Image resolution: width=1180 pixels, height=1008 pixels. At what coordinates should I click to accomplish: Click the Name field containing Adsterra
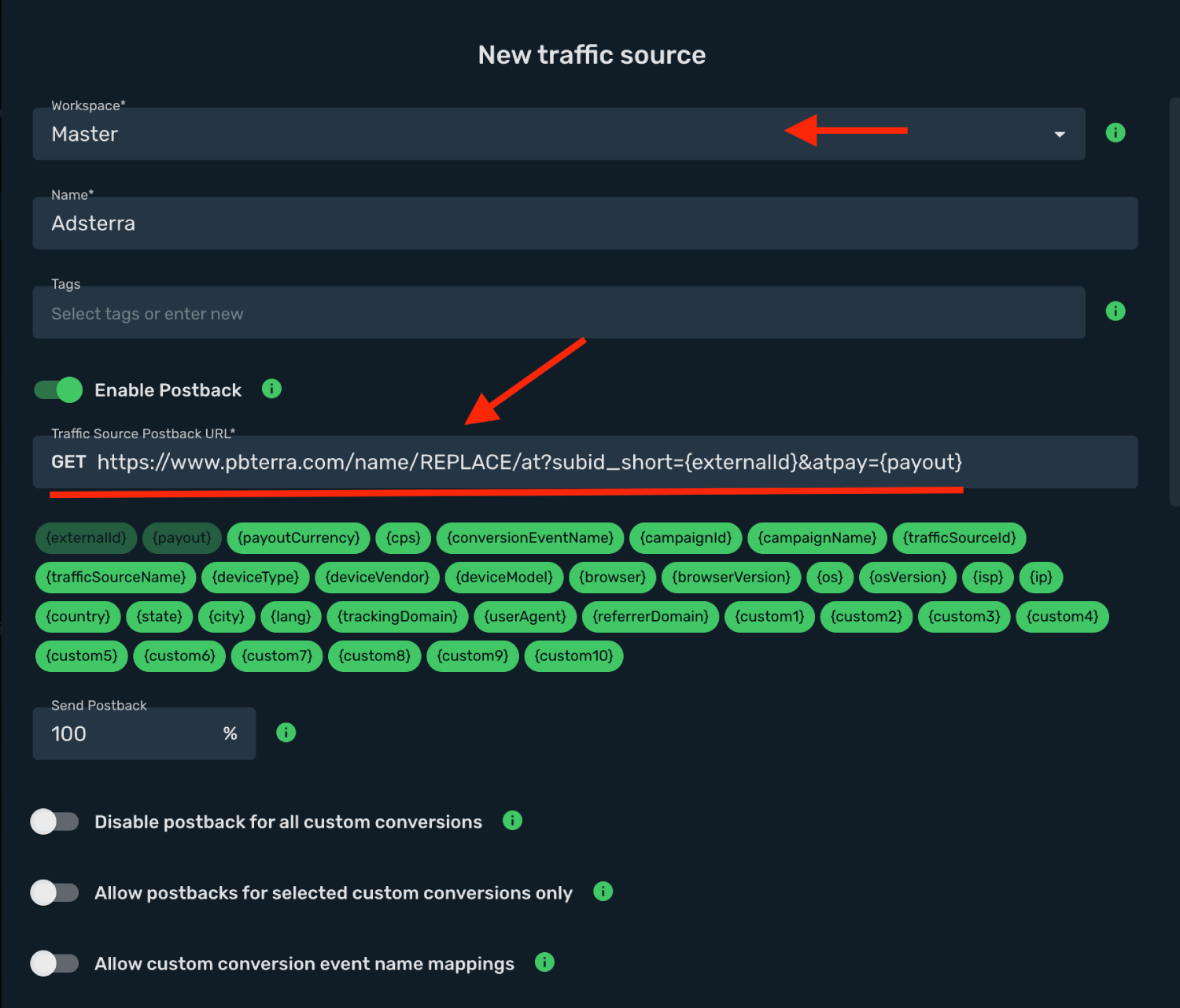585,223
